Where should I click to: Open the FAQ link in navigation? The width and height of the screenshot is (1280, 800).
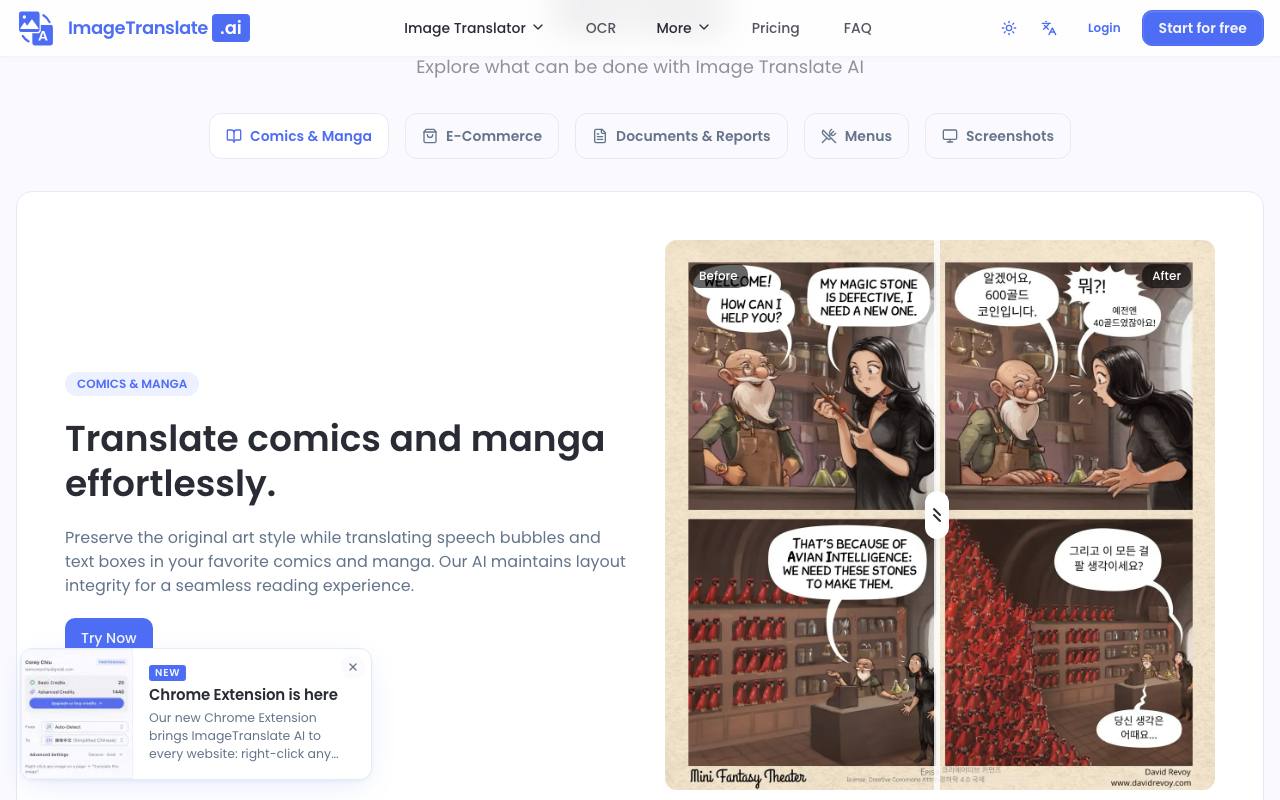click(x=858, y=28)
